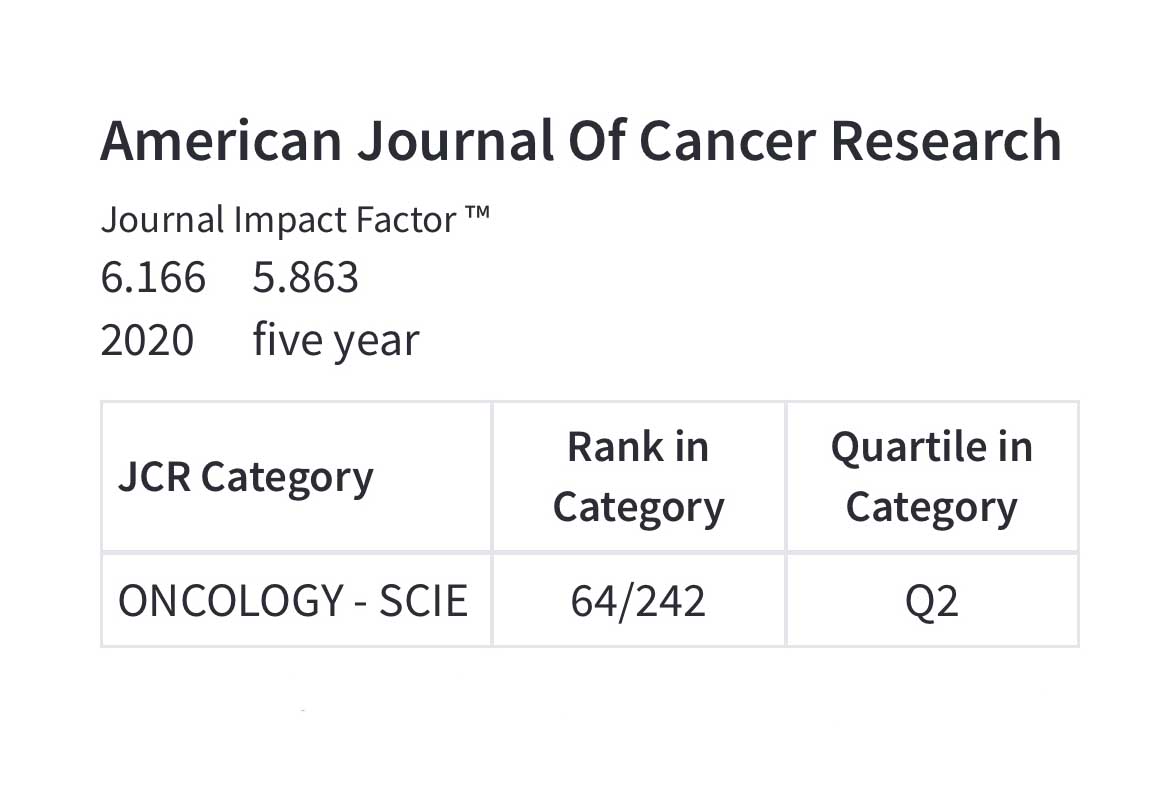Click the Rank in Category column header
The height and width of the screenshot is (801, 1167).
pos(638,477)
